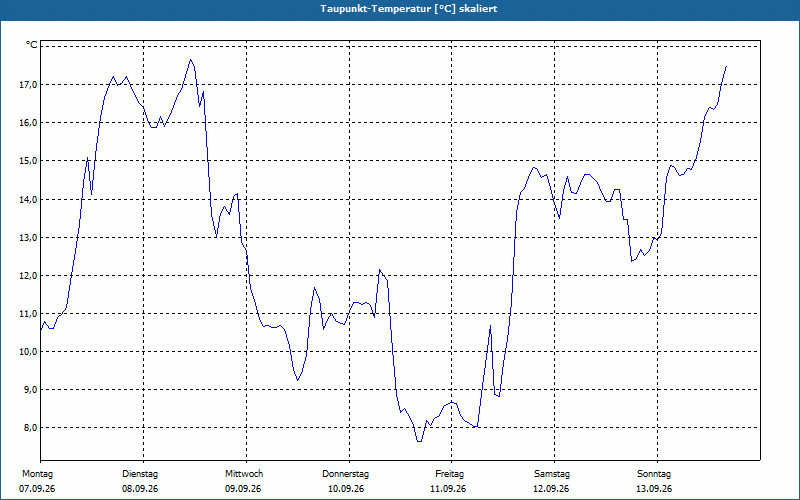
Task: Click the Samstag day label
Action: pos(552,474)
